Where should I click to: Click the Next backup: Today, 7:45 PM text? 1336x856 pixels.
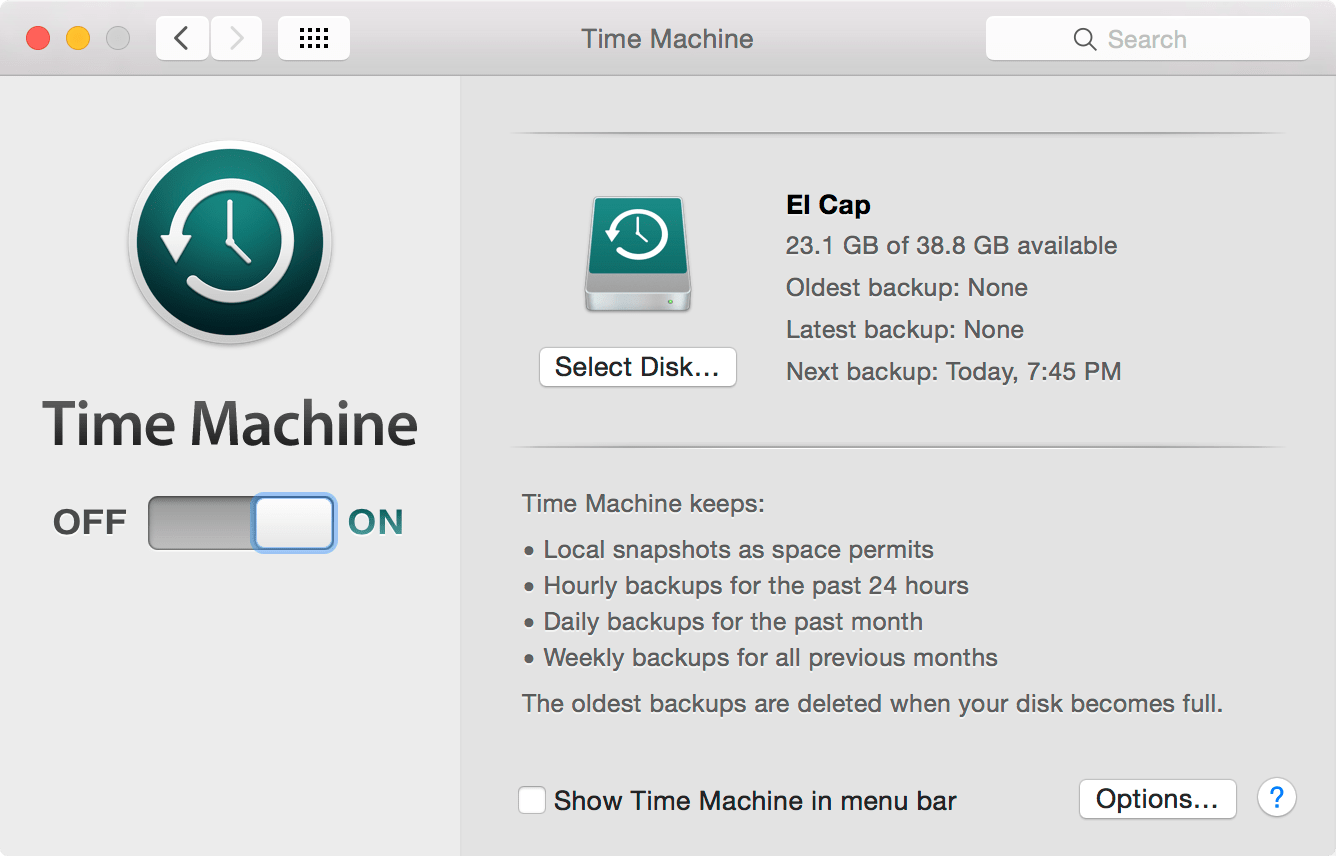[953, 371]
